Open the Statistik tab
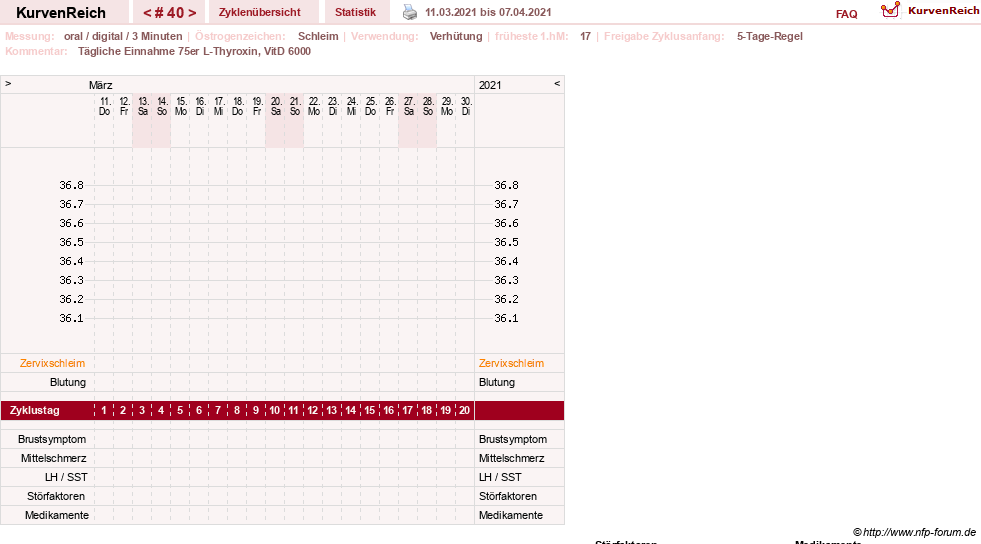 click(355, 13)
